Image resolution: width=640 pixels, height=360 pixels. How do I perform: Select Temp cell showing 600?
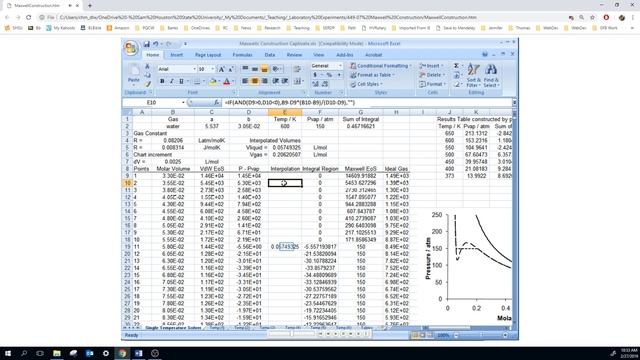click(285, 127)
